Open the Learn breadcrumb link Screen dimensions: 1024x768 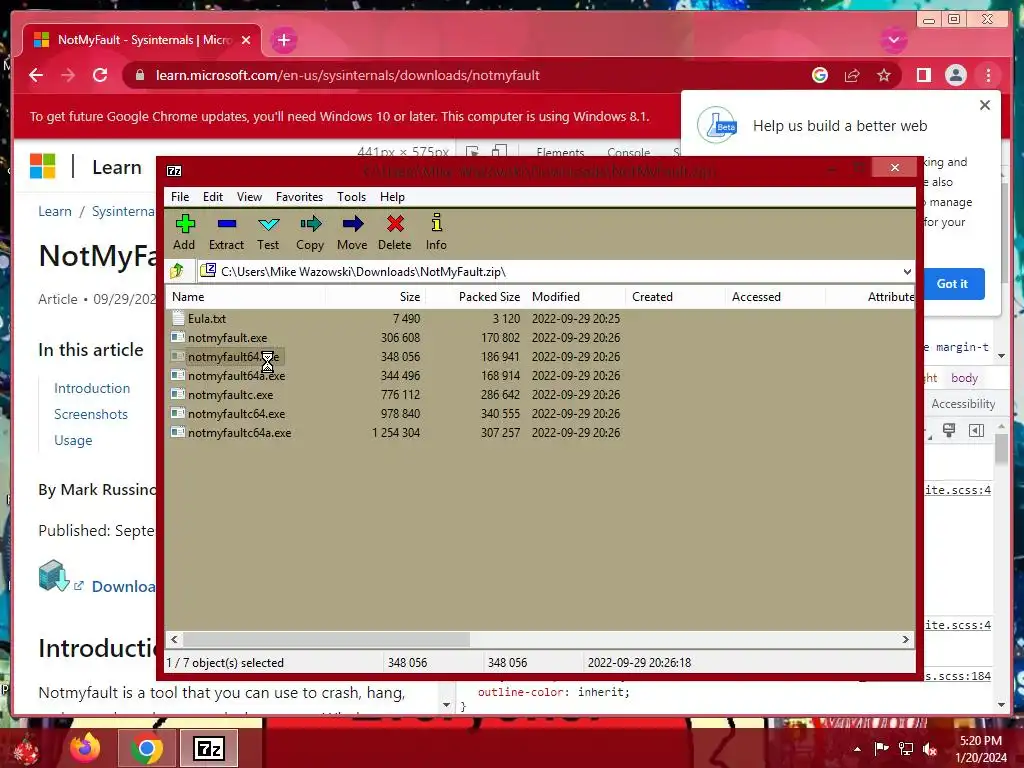tap(55, 212)
